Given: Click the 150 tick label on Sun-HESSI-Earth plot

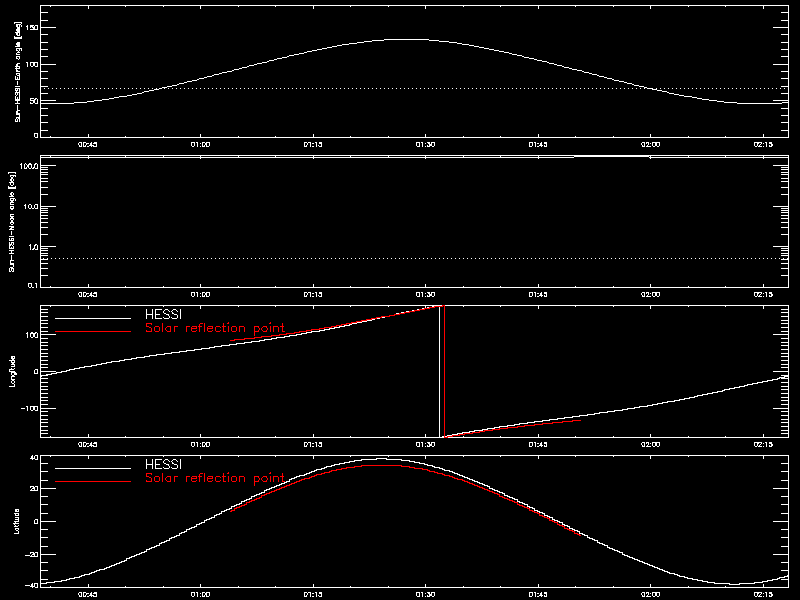Looking at the screenshot, I should pos(32,27).
